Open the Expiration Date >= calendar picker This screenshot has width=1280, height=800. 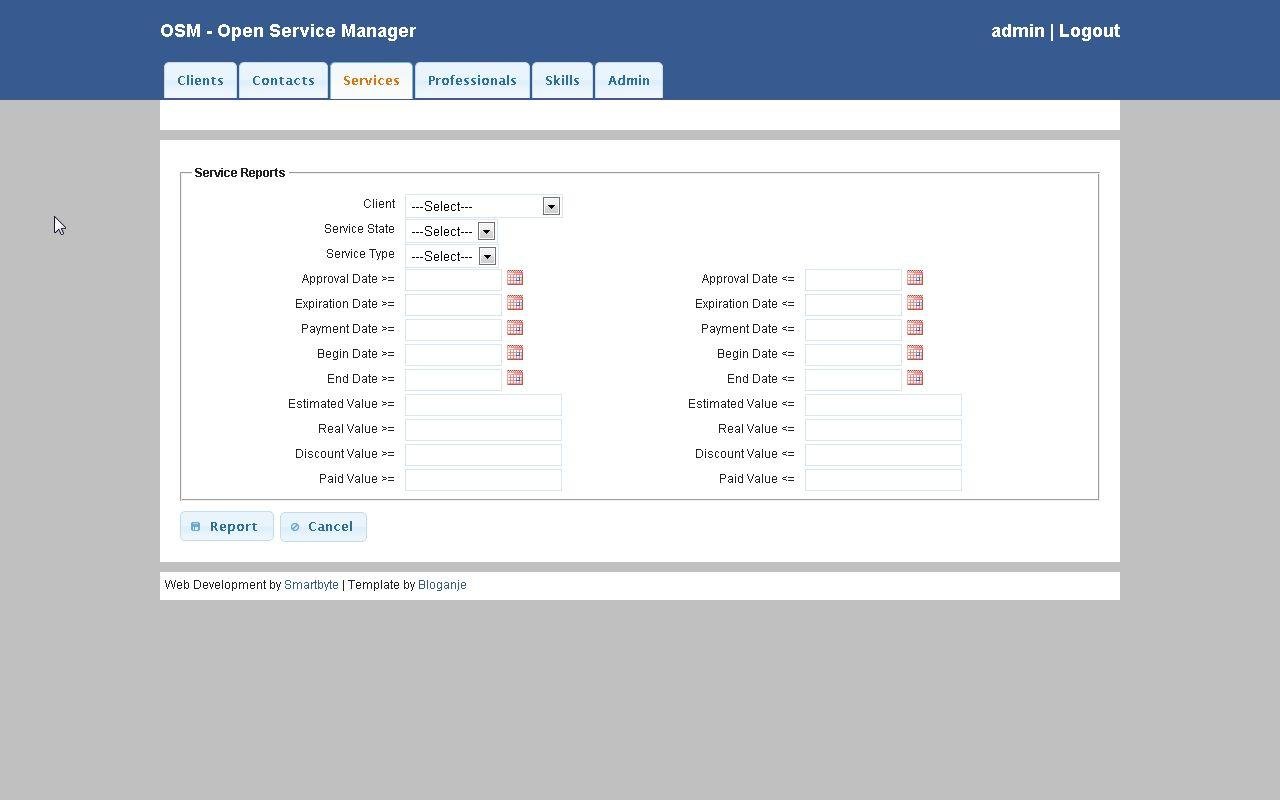(515, 303)
